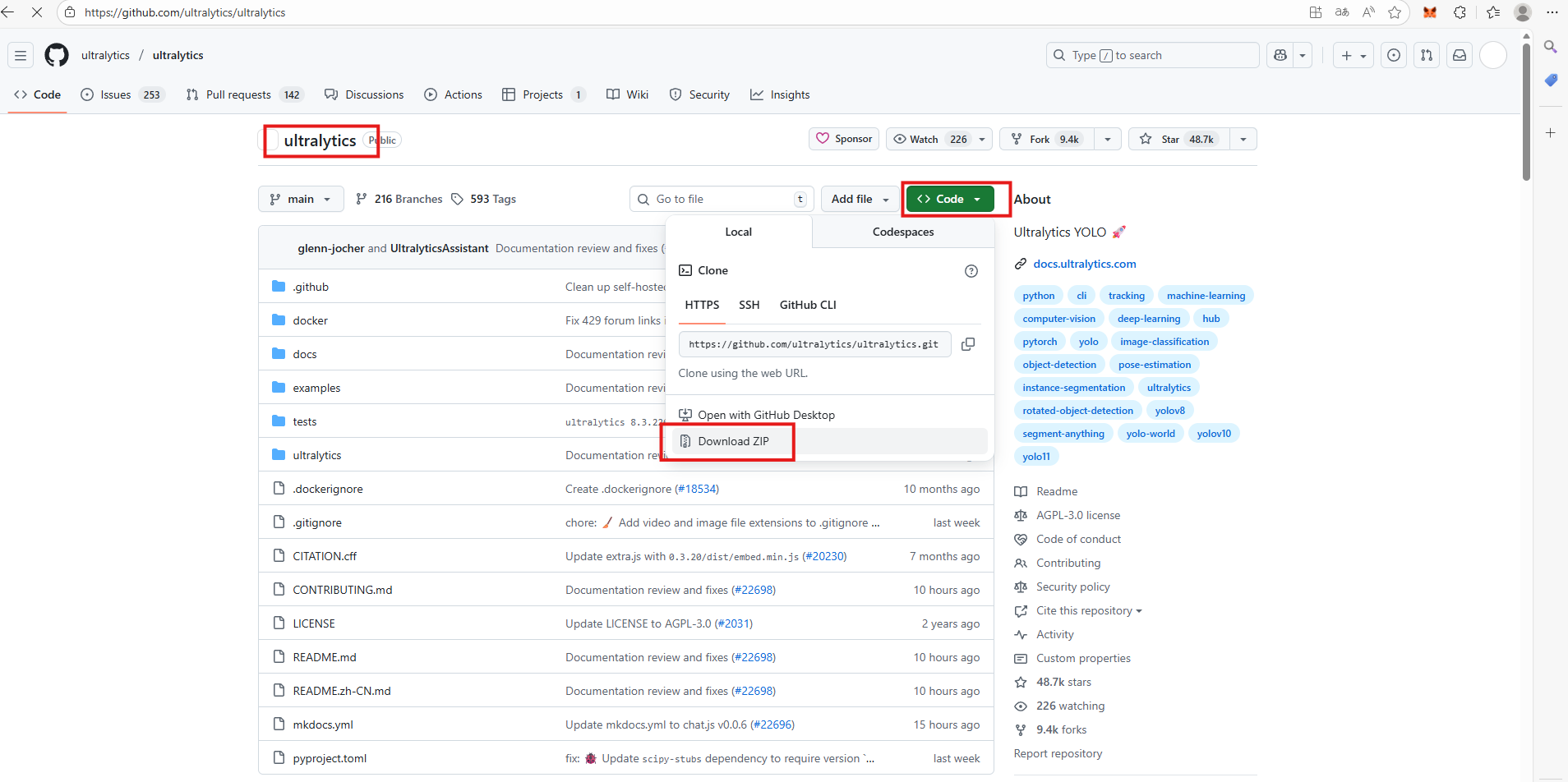Click the HTTPS clone URL text field

tap(814, 344)
